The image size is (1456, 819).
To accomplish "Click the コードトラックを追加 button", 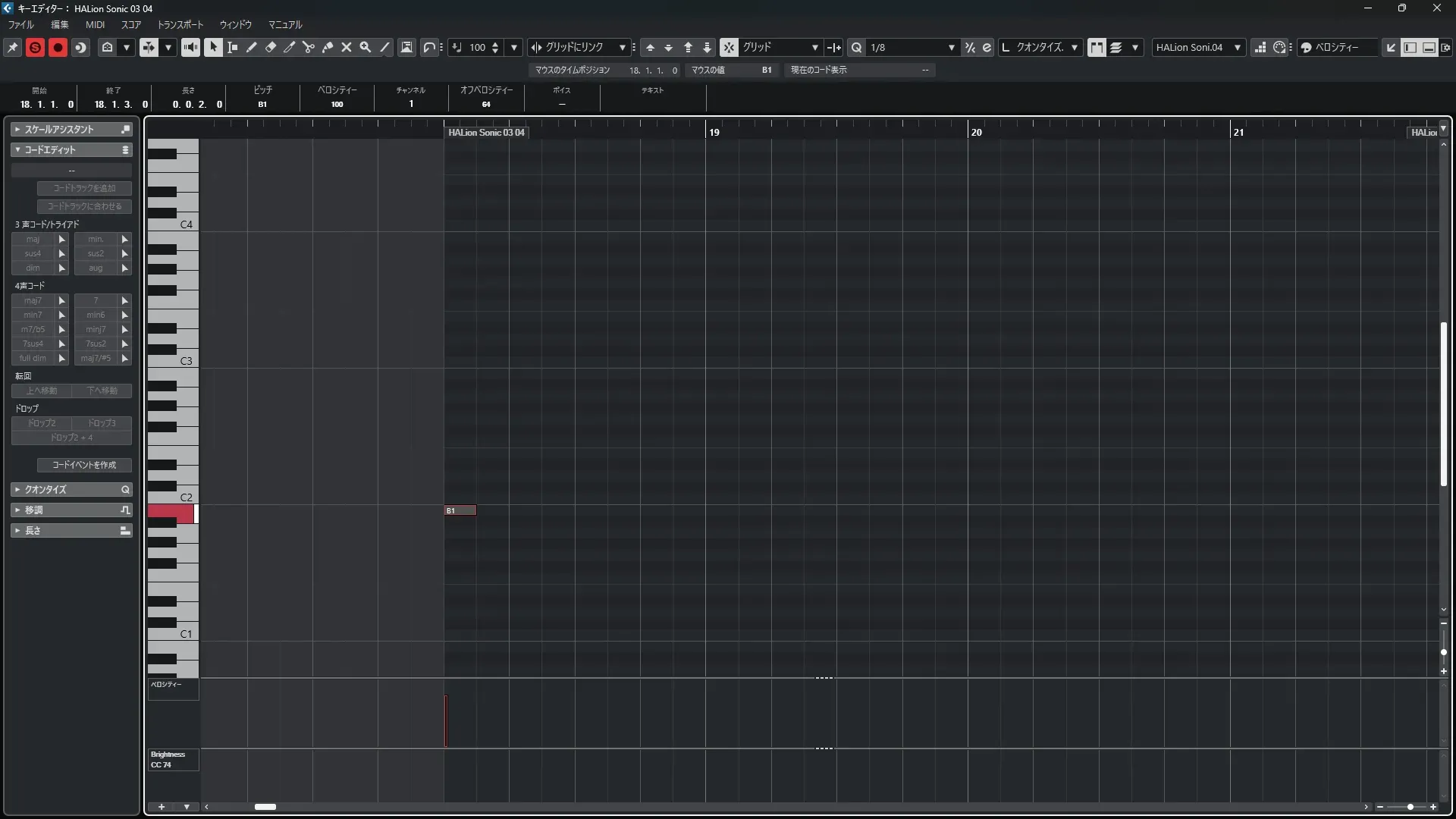I will coord(84,188).
